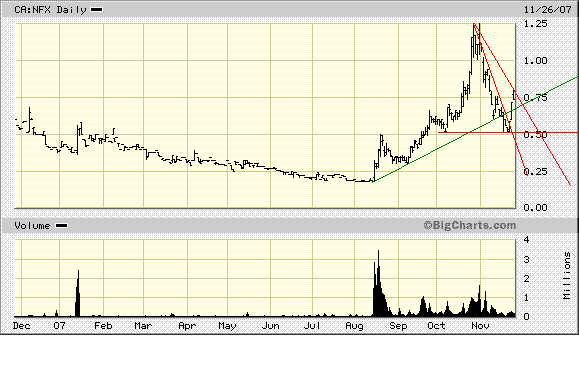This screenshot has height=384, width=579.
Task: Click the 0.25 price axis label
Action: tap(535, 171)
